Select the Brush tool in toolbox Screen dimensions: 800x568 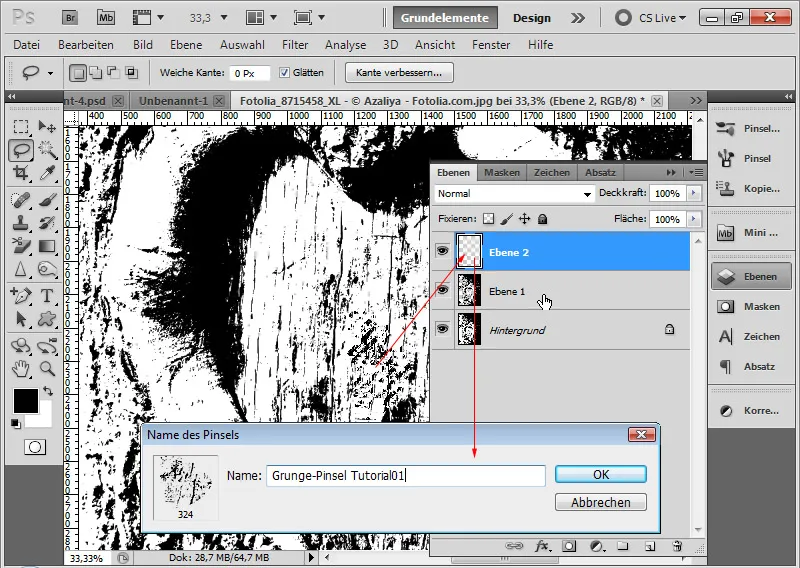(x=47, y=200)
